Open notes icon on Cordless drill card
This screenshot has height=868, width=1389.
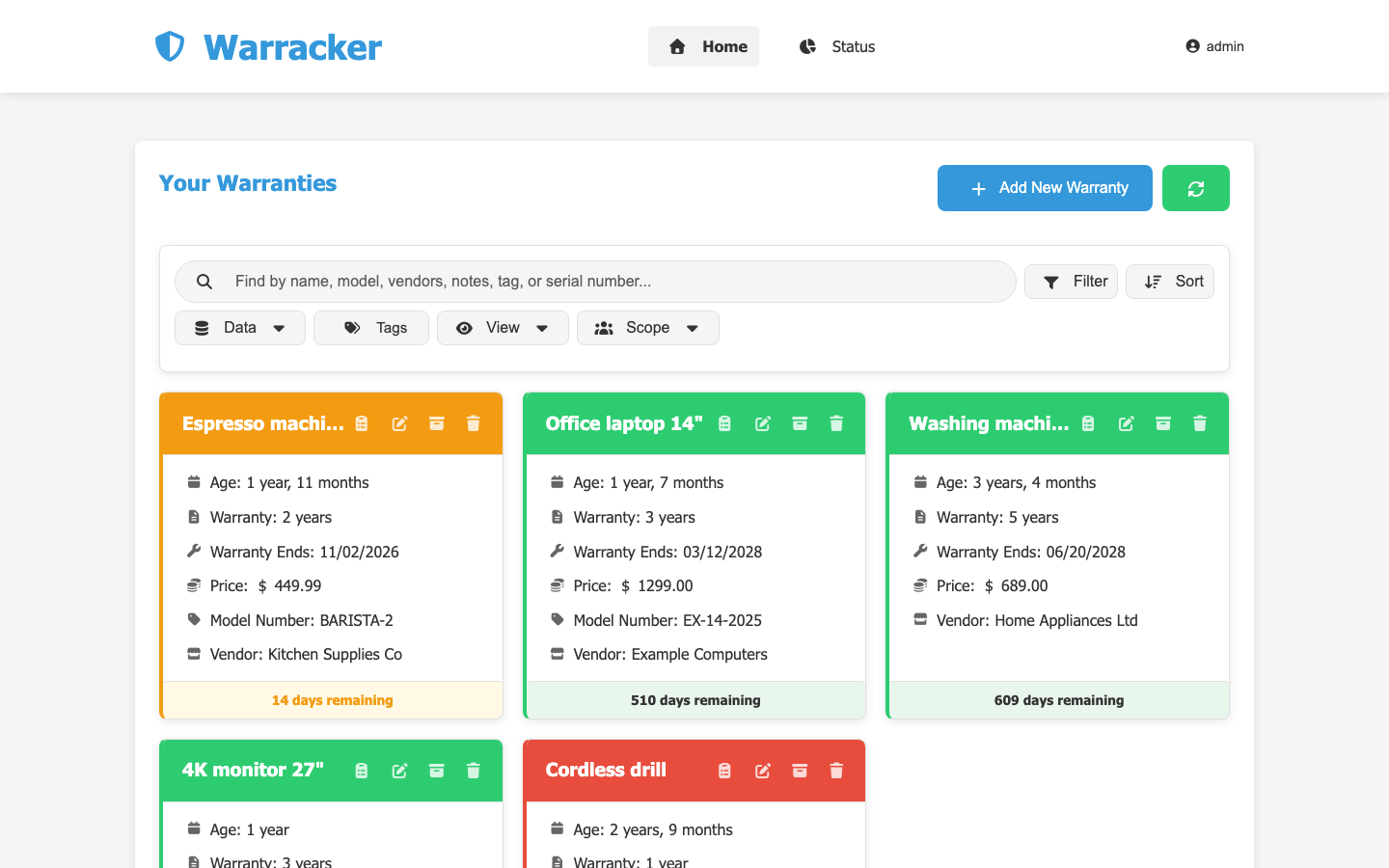[725, 771]
